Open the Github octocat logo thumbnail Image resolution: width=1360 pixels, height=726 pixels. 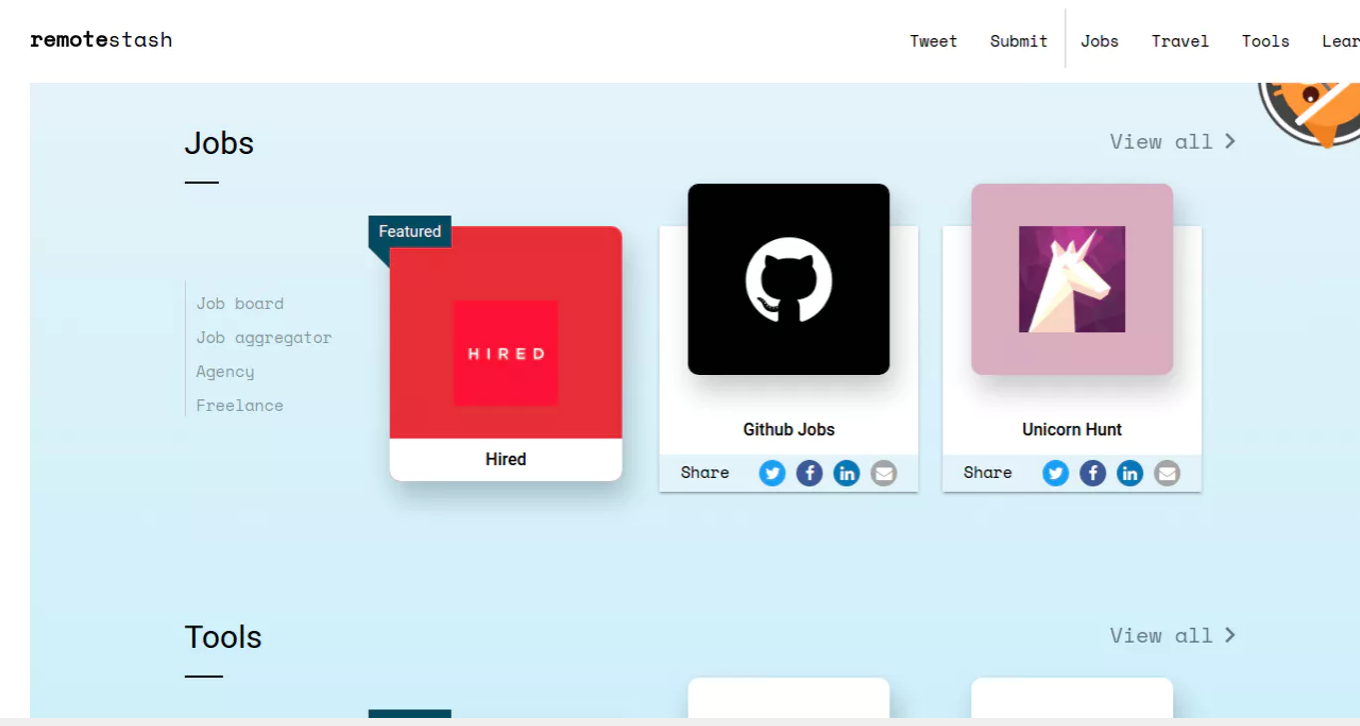pyautogui.click(x=789, y=279)
